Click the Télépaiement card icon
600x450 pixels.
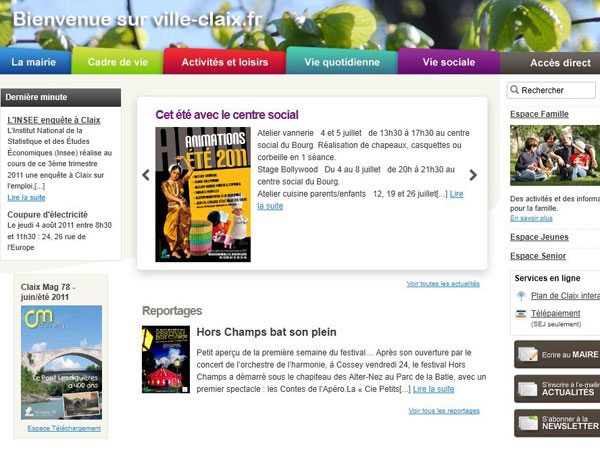[x=521, y=314]
